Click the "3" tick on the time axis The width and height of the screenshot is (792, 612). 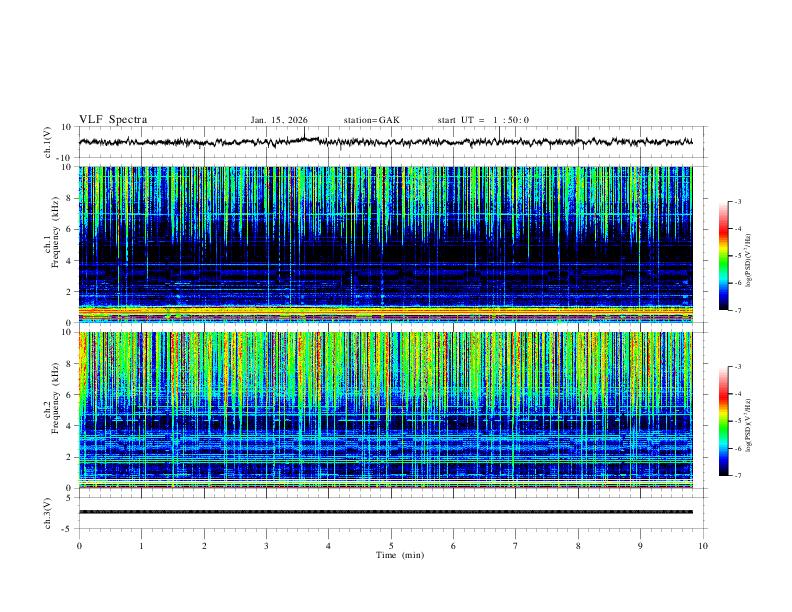pos(266,546)
